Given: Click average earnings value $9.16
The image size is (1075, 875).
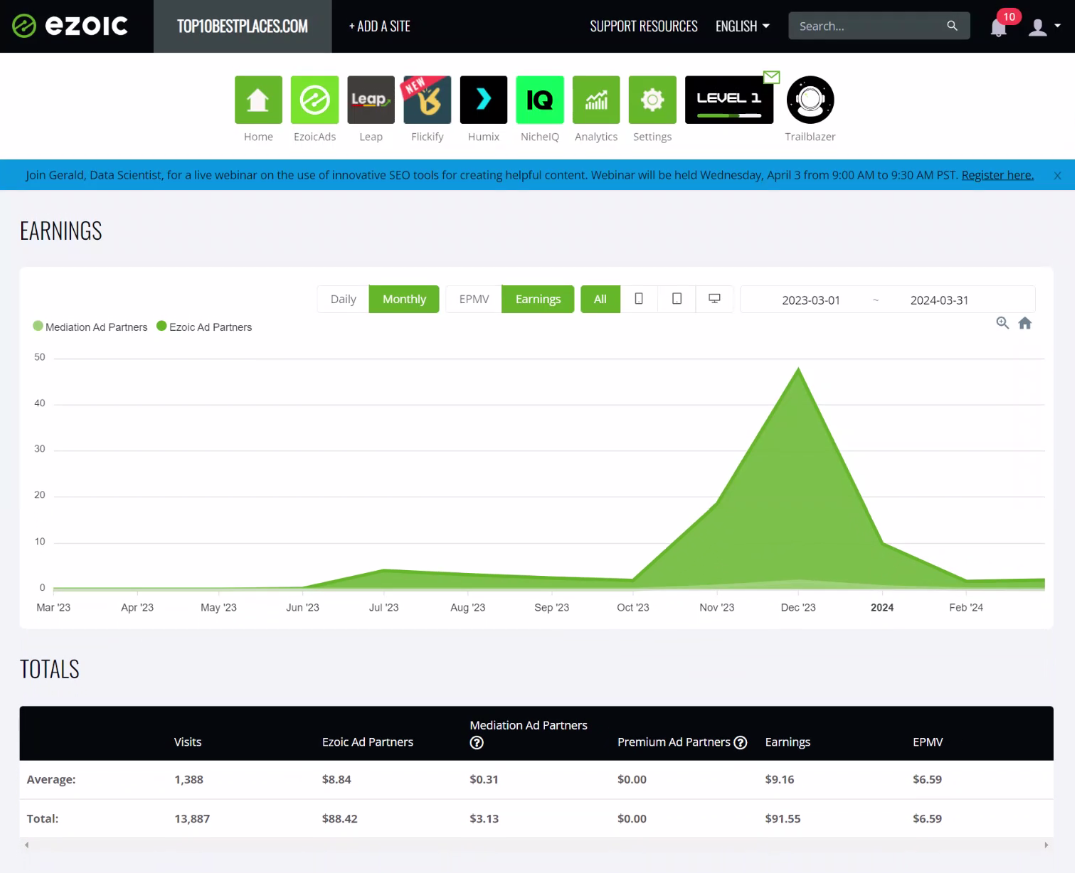Looking at the screenshot, I should pyautogui.click(x=780, y=780).
